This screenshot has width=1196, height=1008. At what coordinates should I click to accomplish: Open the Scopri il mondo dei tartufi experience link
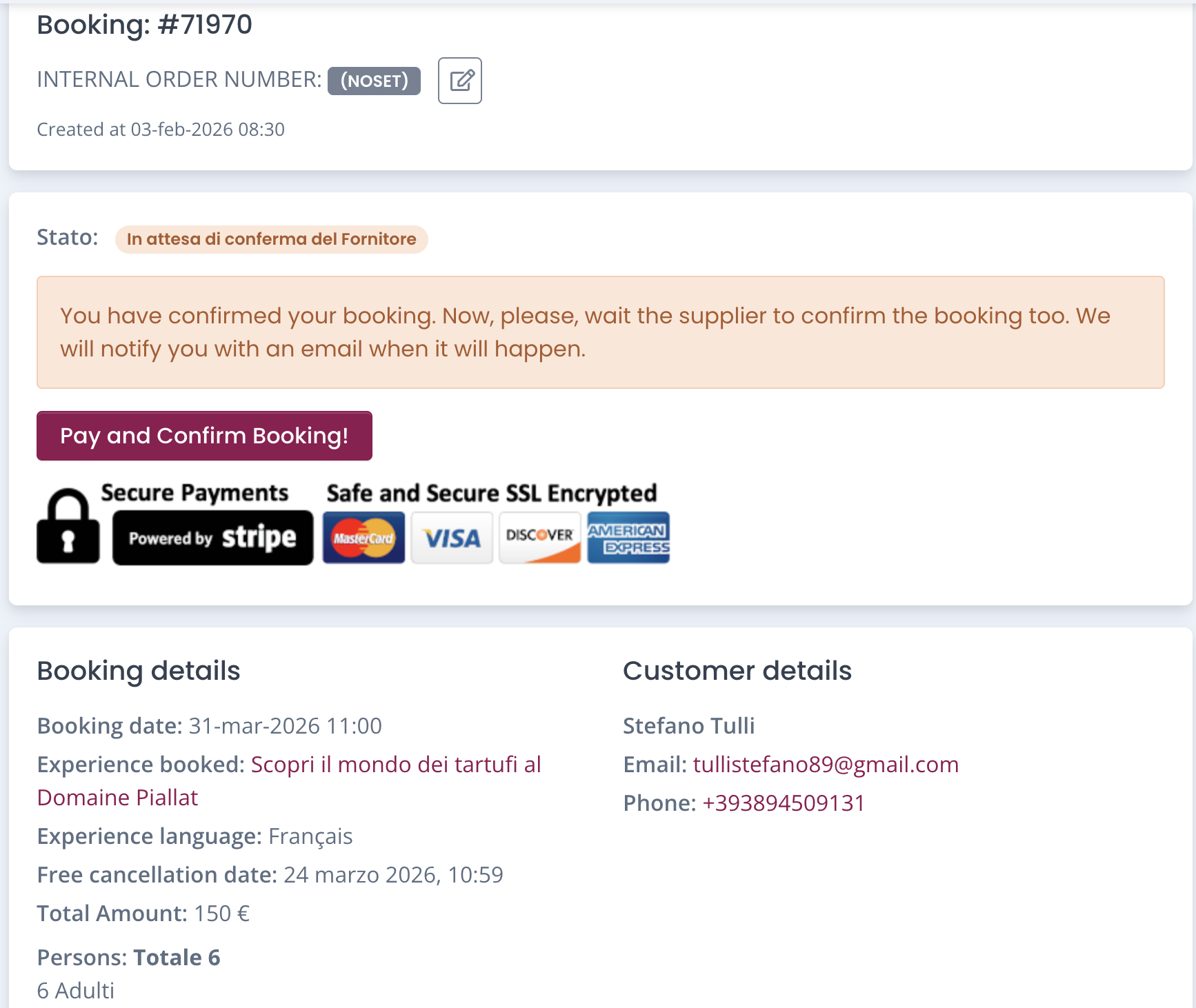tap(395, 765)
